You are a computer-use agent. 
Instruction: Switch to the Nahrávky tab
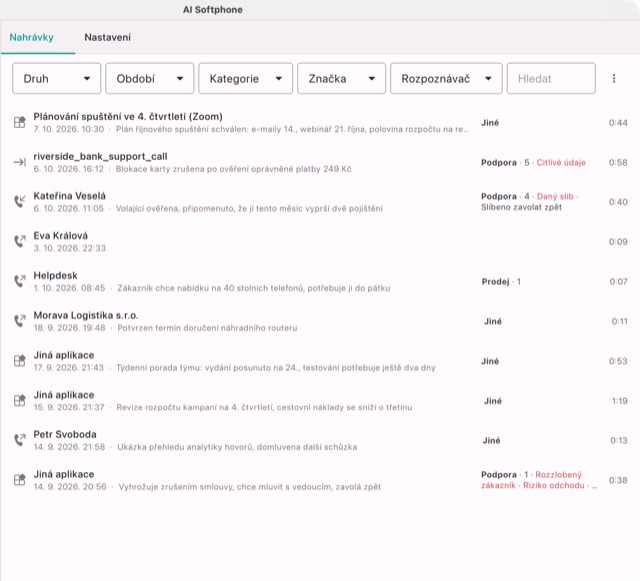point(31,37)
